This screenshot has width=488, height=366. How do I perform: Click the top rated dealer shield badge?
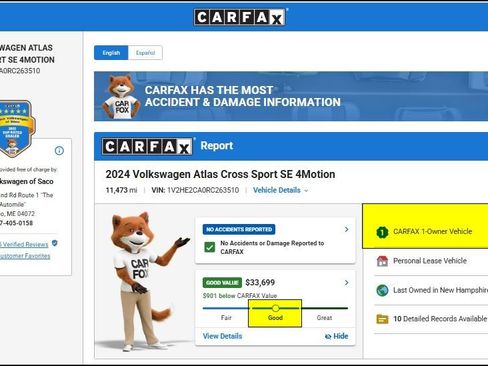(x=16, y=128)
